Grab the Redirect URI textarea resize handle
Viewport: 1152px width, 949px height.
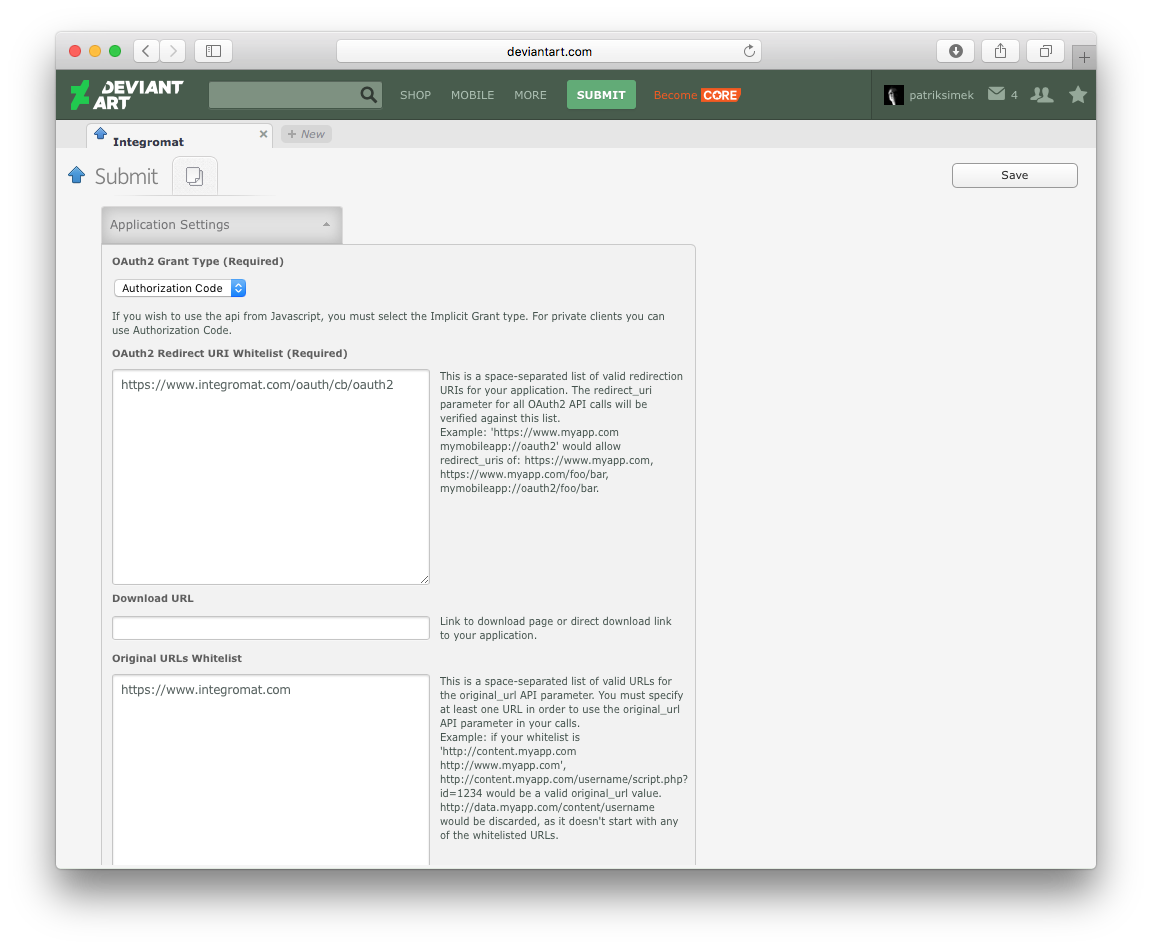pyautogui.click(x=424, y=580)
